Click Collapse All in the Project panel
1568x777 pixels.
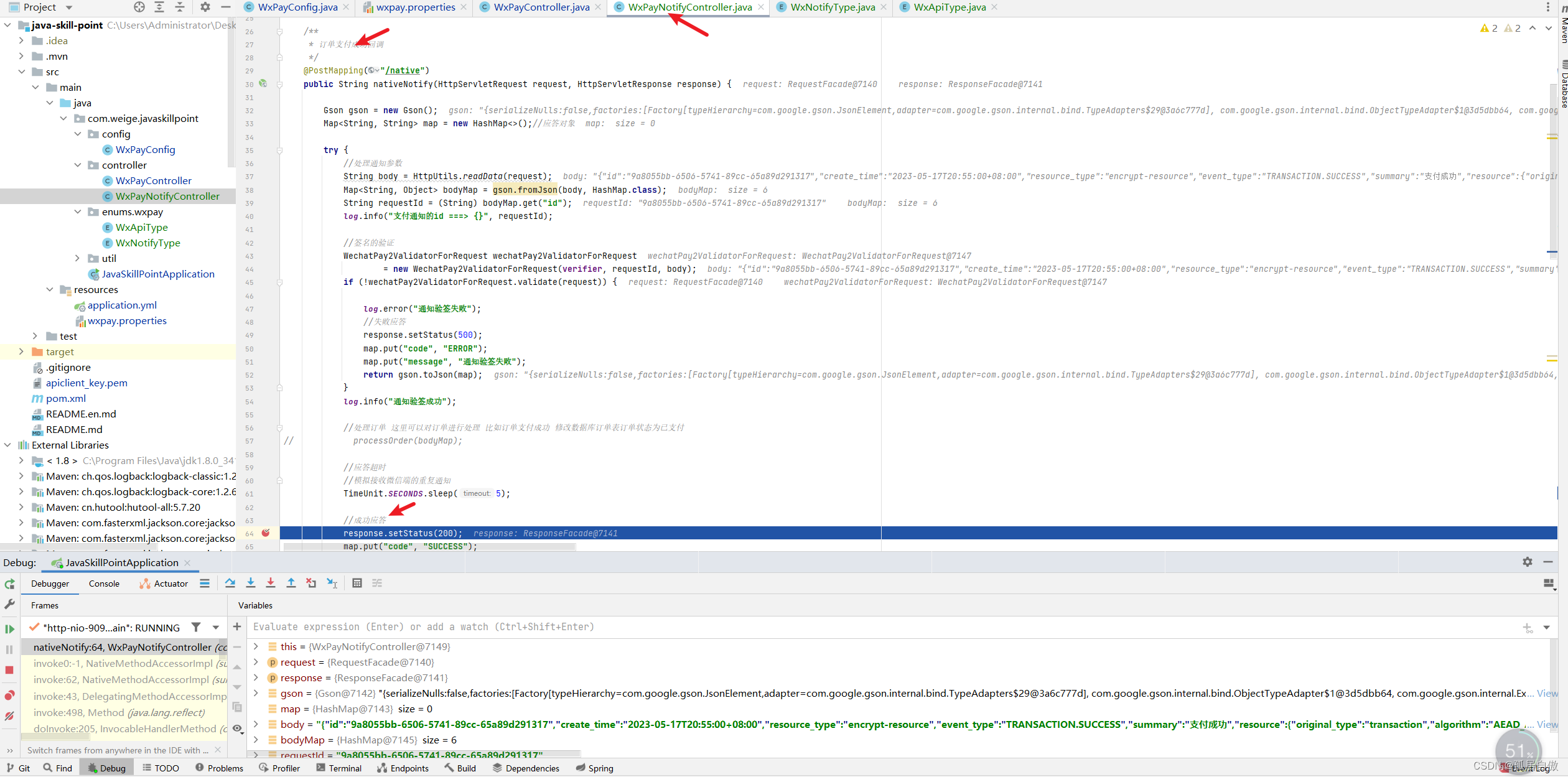[180, 7]
